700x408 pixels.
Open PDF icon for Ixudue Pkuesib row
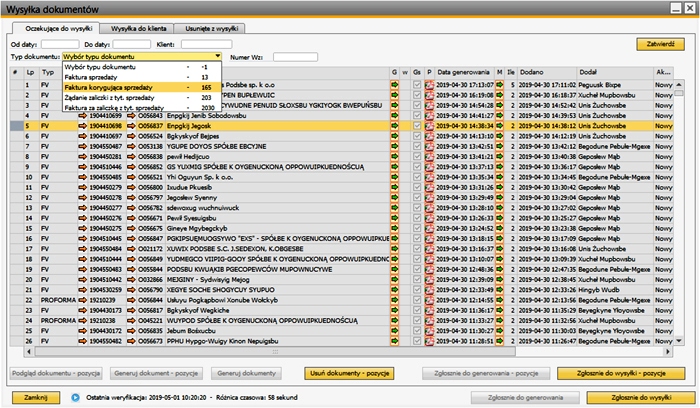pos(429,187)
